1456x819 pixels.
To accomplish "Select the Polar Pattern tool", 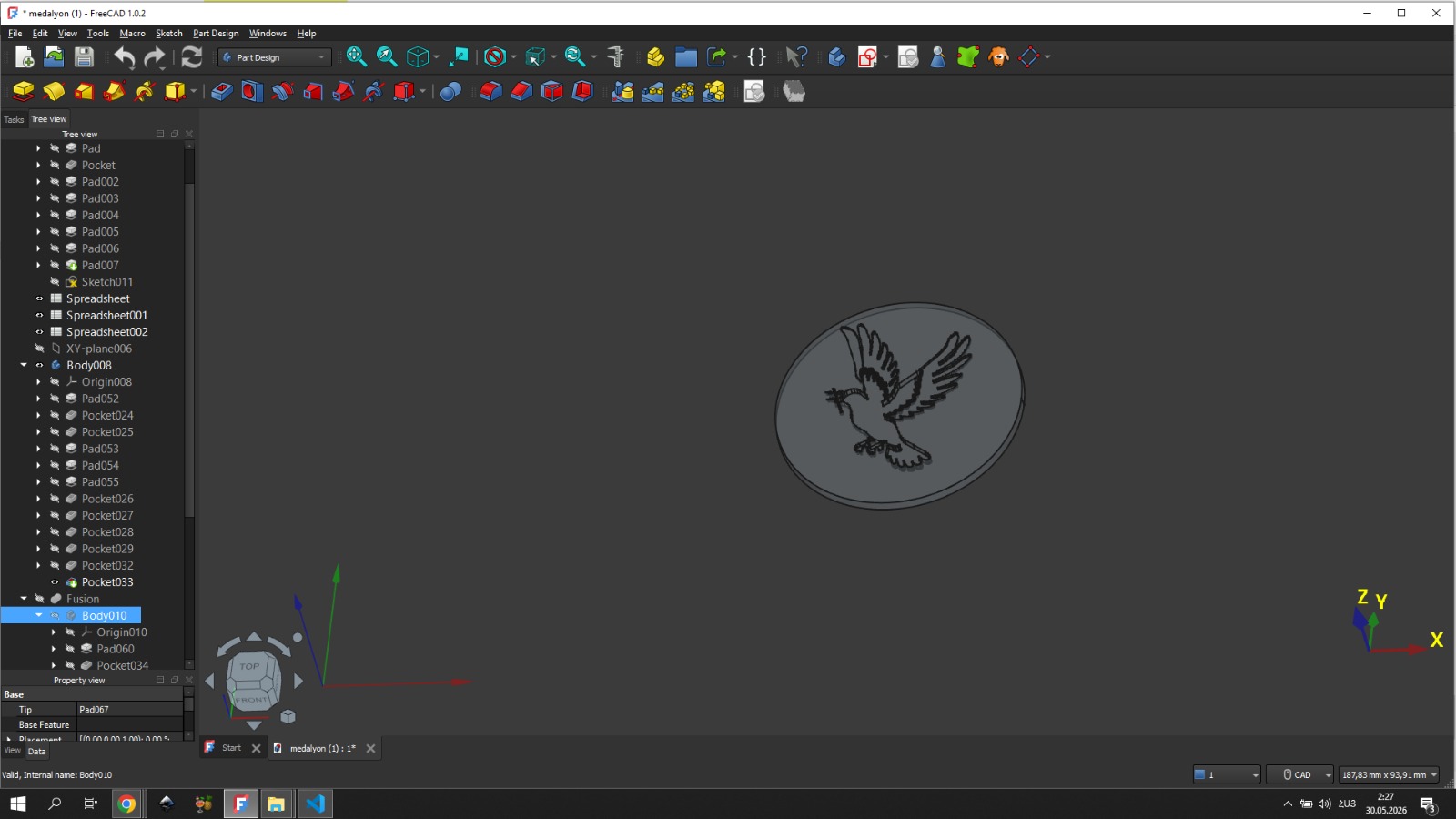I will (x=683, y=91).
